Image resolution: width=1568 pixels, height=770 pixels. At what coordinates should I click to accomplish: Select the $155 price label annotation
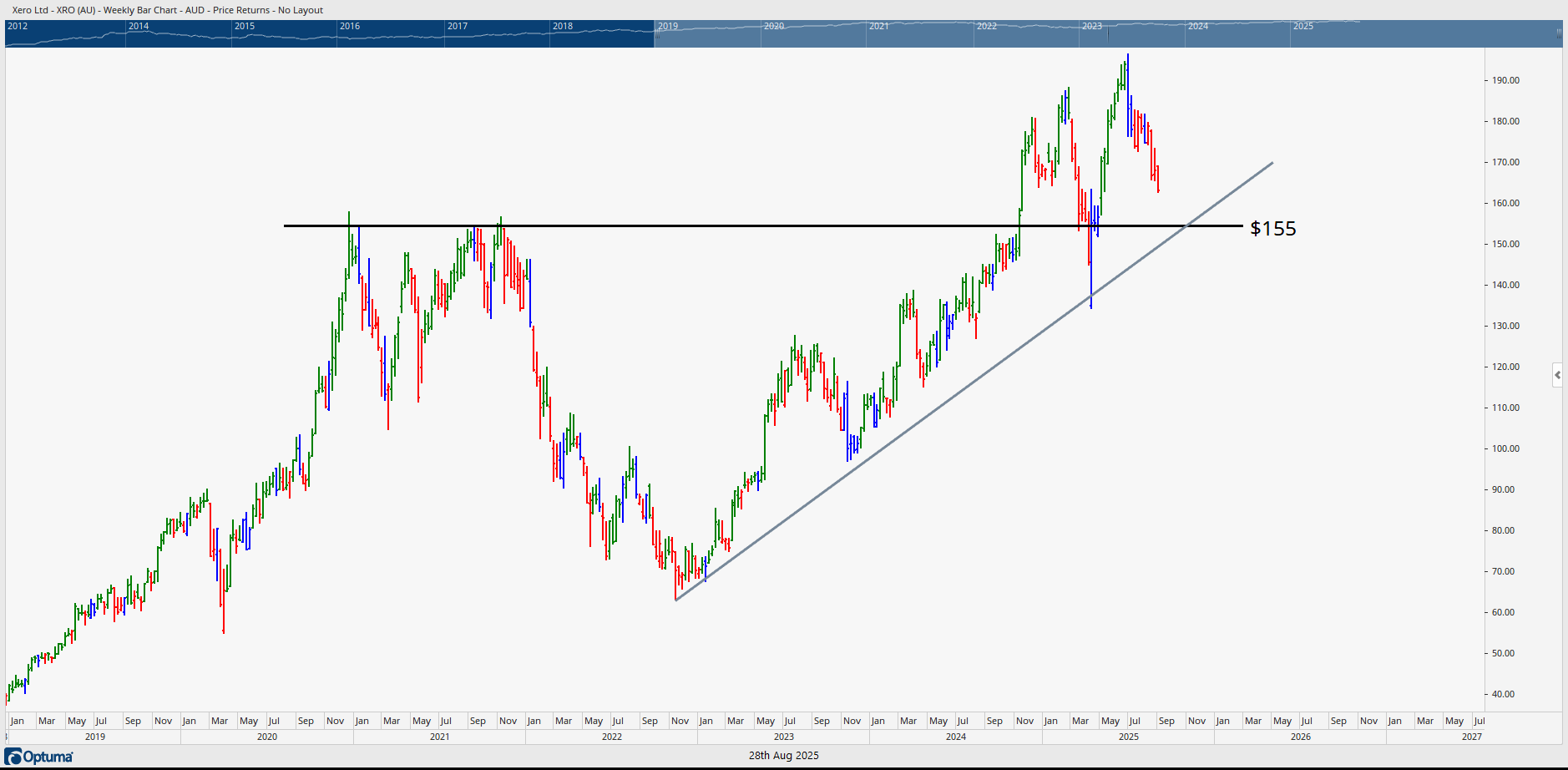[x=1272, y=229]
